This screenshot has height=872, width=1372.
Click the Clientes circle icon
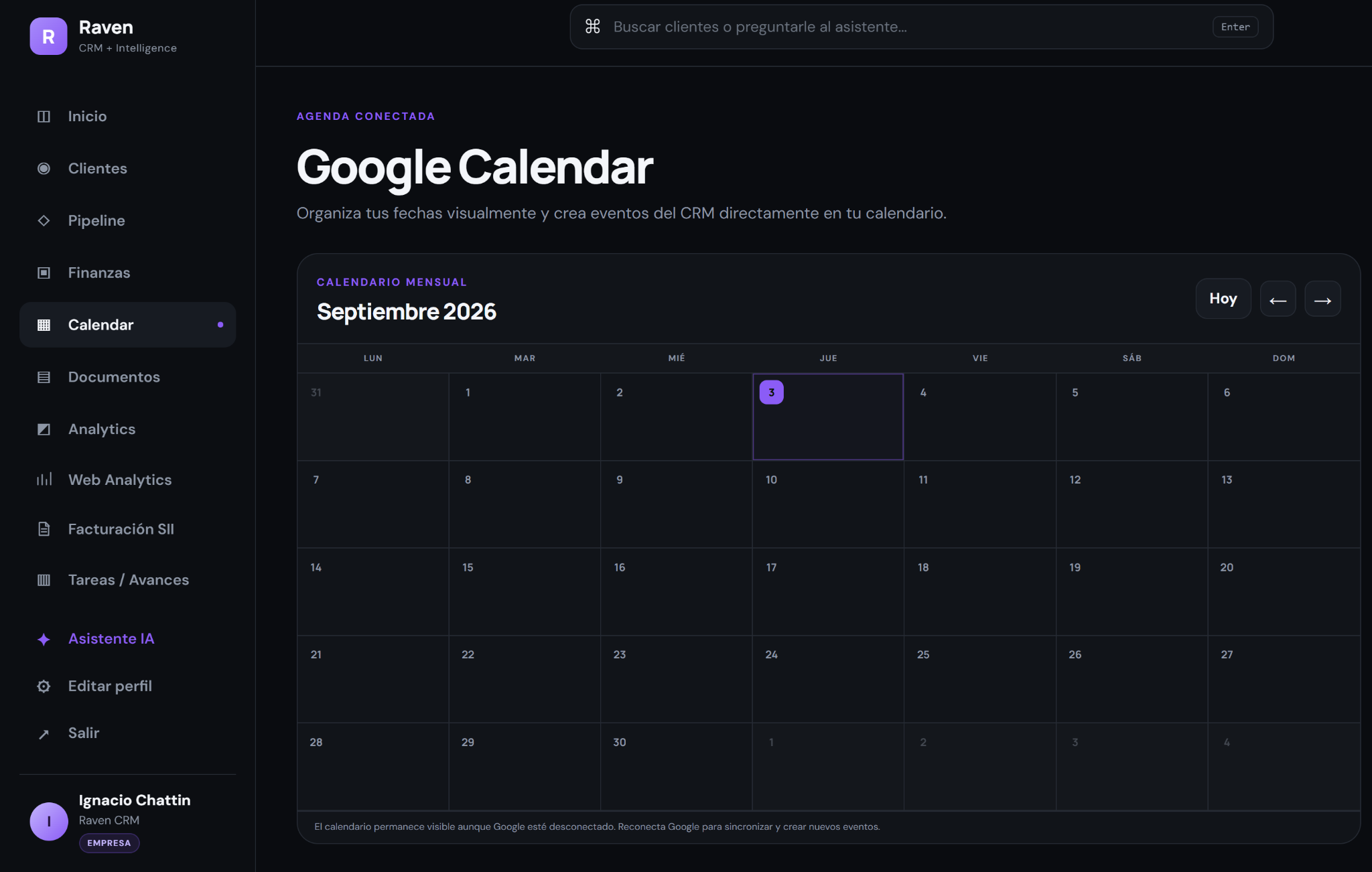point(44,169)
